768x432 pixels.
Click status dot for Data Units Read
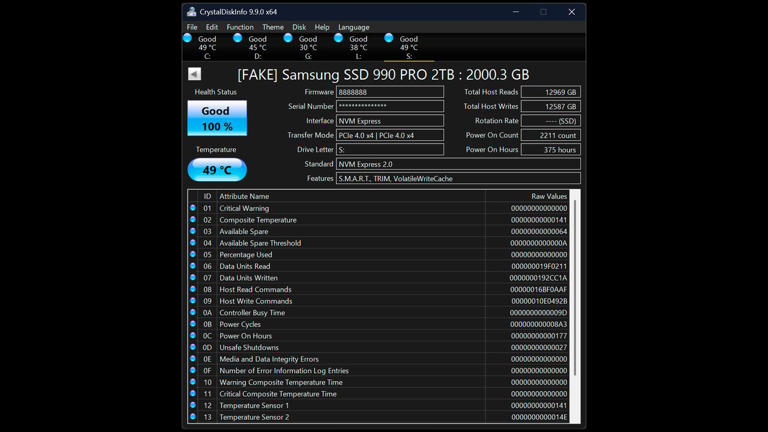point(193,266)
